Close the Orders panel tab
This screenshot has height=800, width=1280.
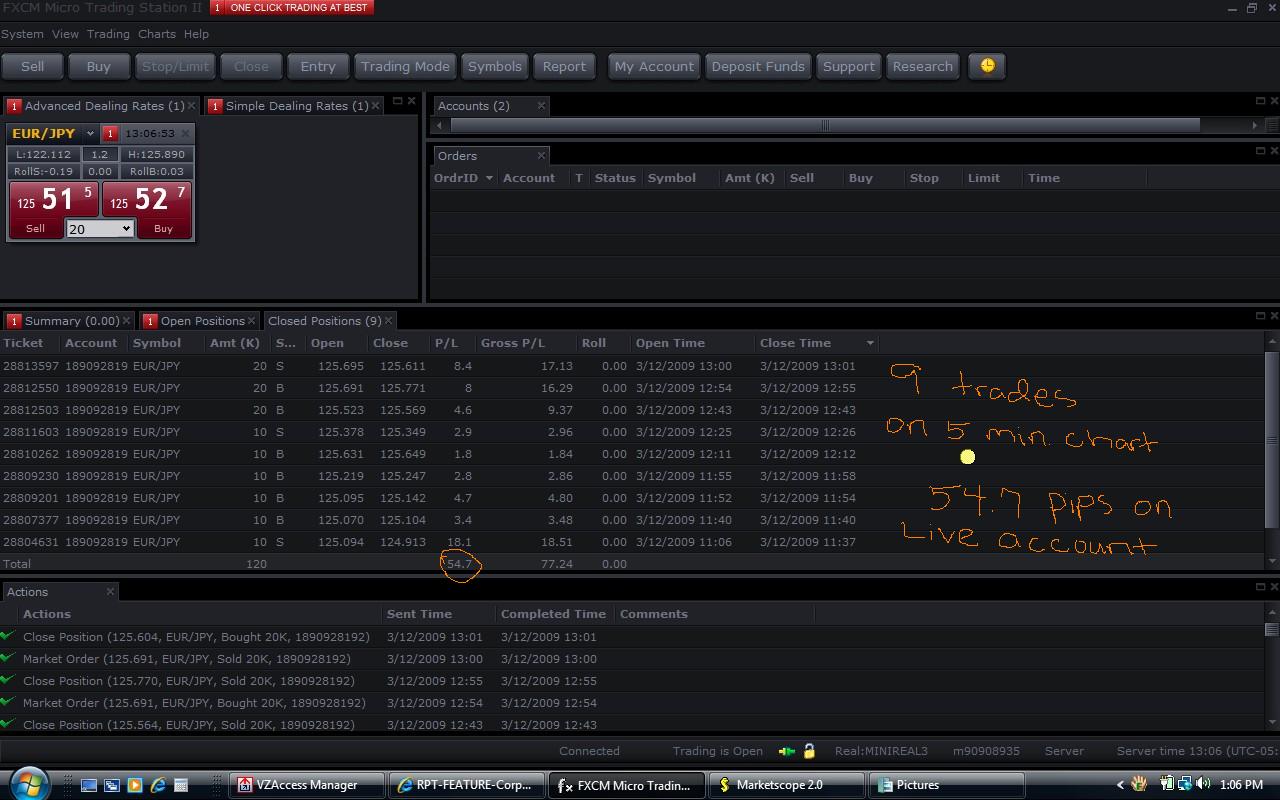541,156
